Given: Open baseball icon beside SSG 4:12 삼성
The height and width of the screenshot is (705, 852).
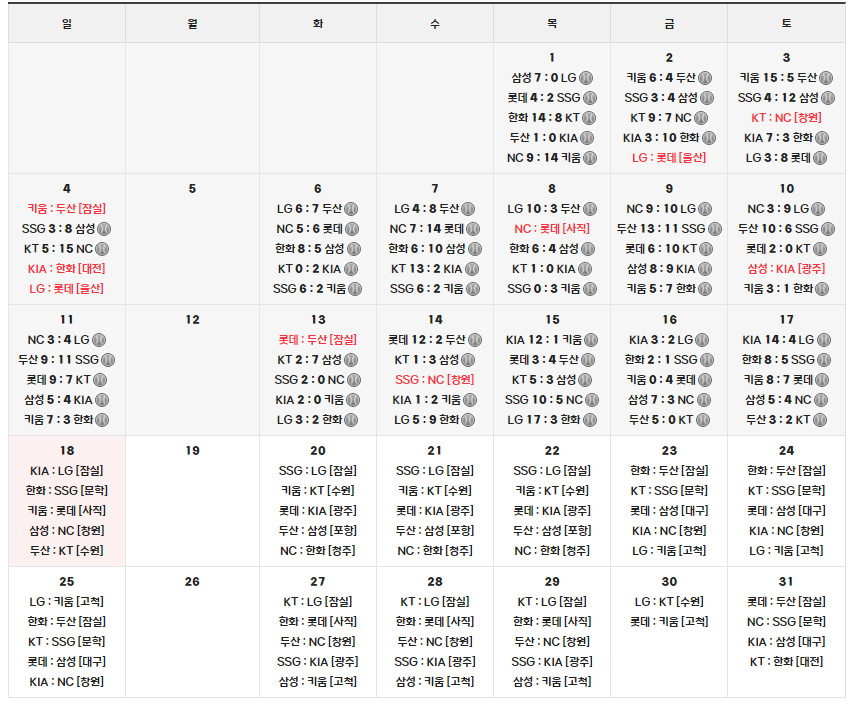Looking at the screenshot, I should pos(828,98).
